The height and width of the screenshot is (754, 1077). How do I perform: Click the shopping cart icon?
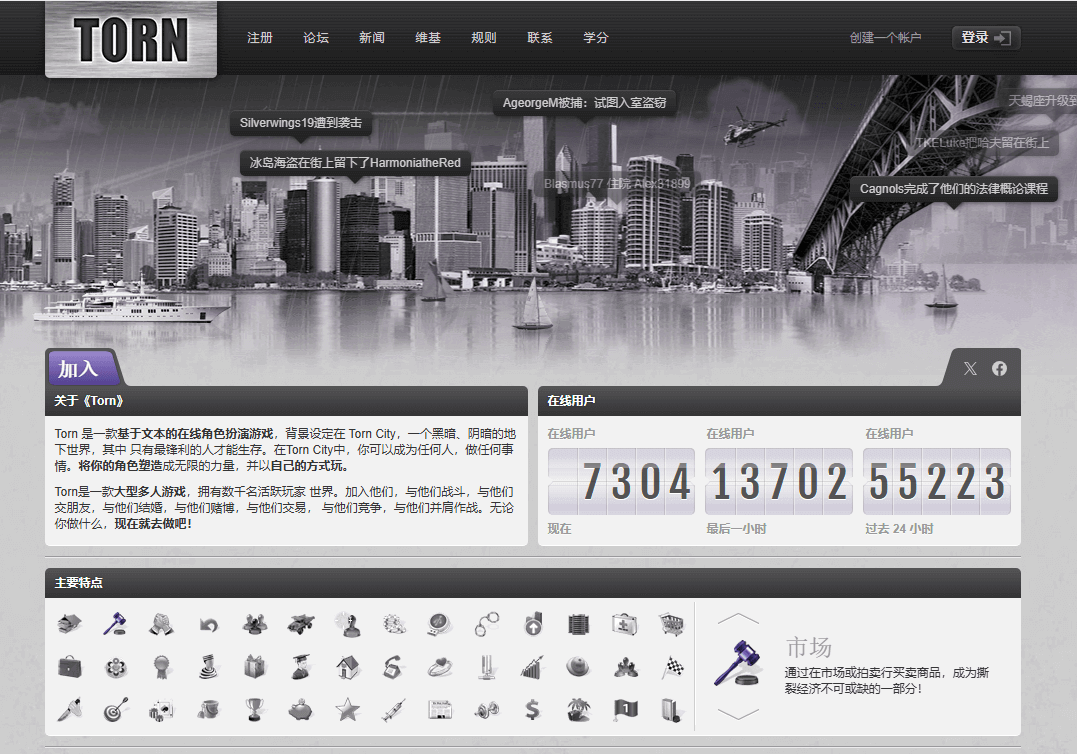pos(672,624)
